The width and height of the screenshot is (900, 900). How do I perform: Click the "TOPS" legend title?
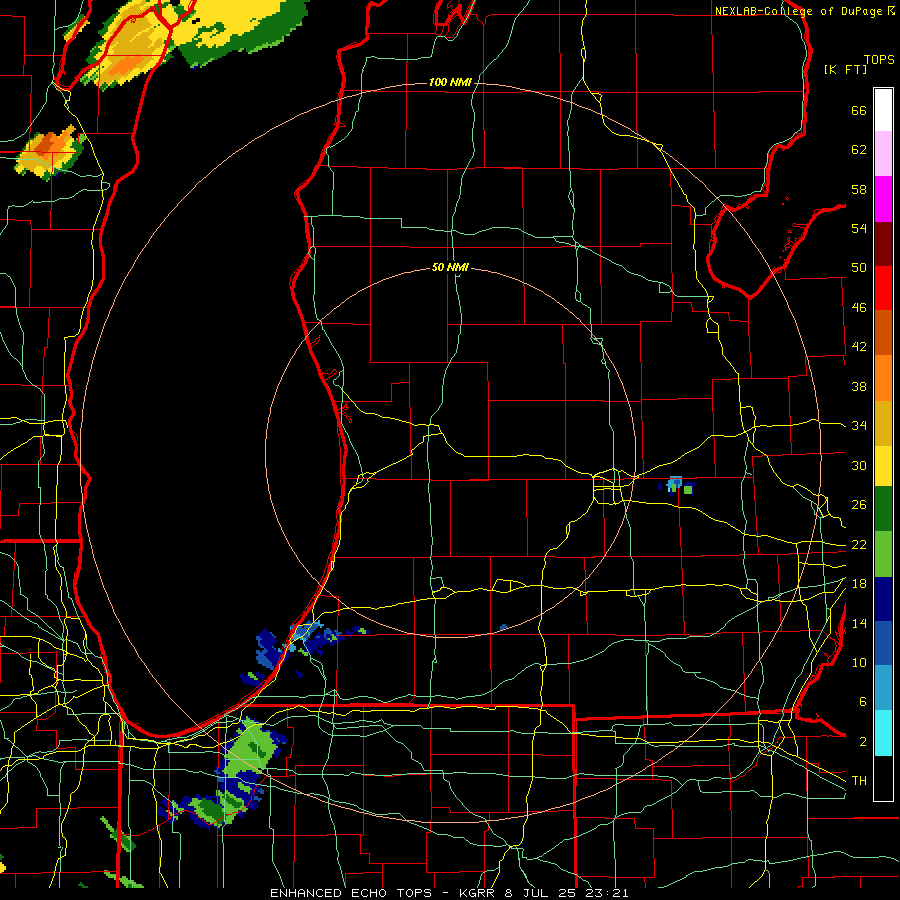879,60
